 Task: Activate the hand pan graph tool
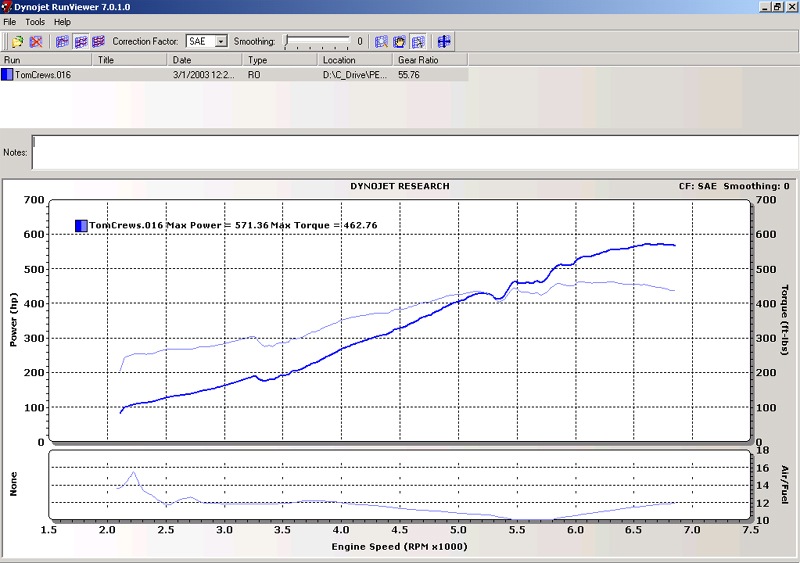coord(399,41)
